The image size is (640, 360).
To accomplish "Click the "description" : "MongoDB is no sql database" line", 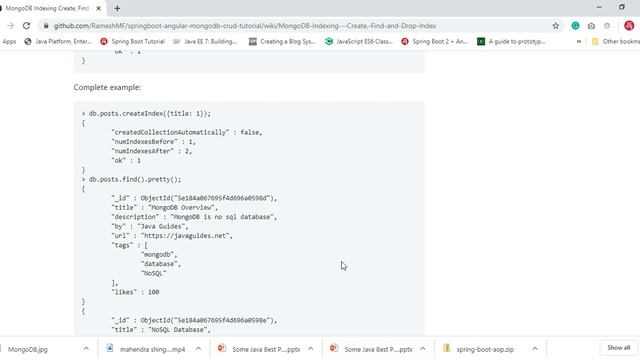I will [194, 217].
